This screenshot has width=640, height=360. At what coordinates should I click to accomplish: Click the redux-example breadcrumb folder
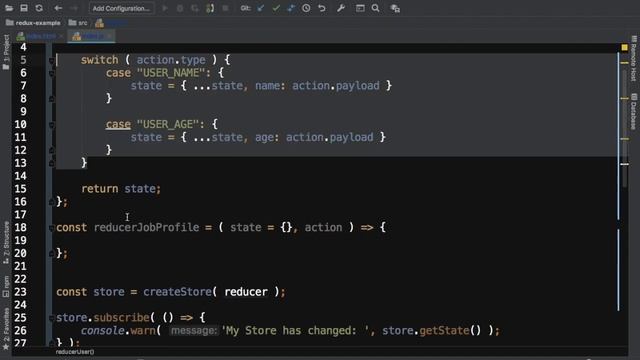(x=33, y=23)
